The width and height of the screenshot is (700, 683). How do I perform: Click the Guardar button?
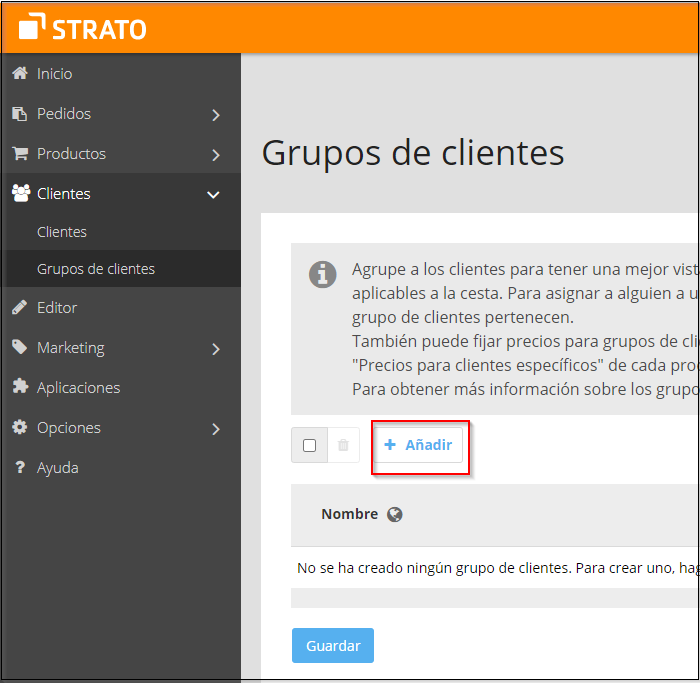point(333,646)
